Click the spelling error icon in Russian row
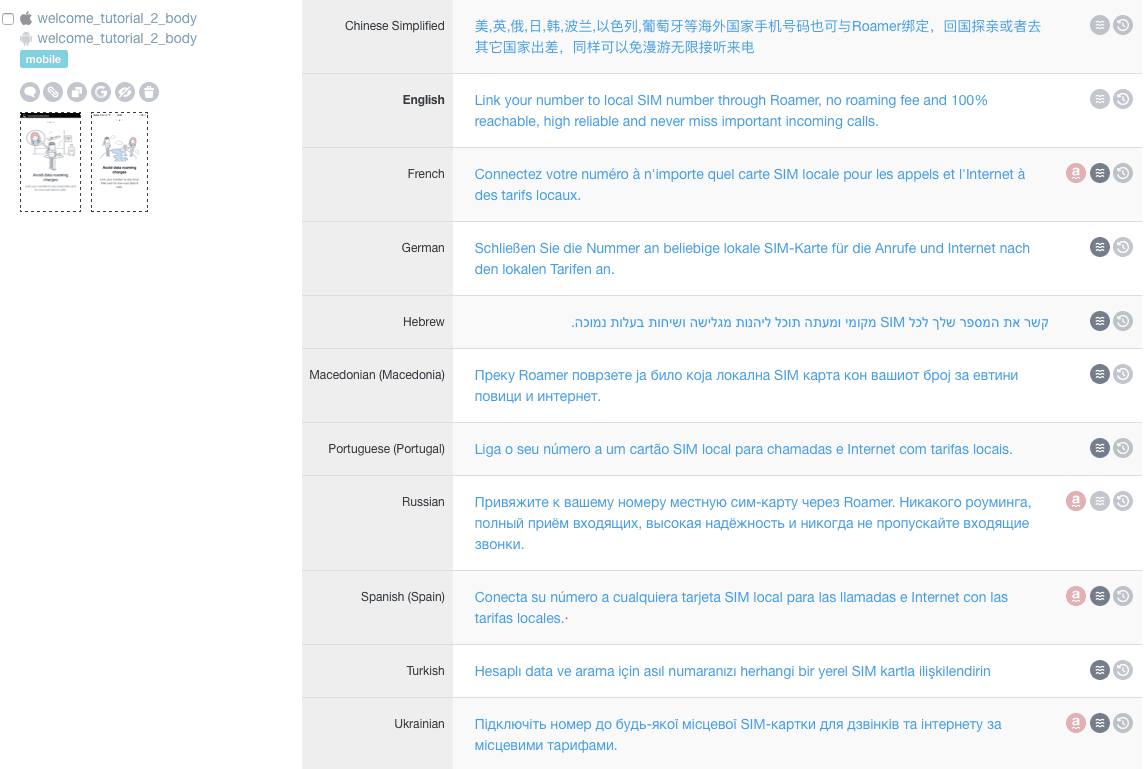 tap(1076, 501)
